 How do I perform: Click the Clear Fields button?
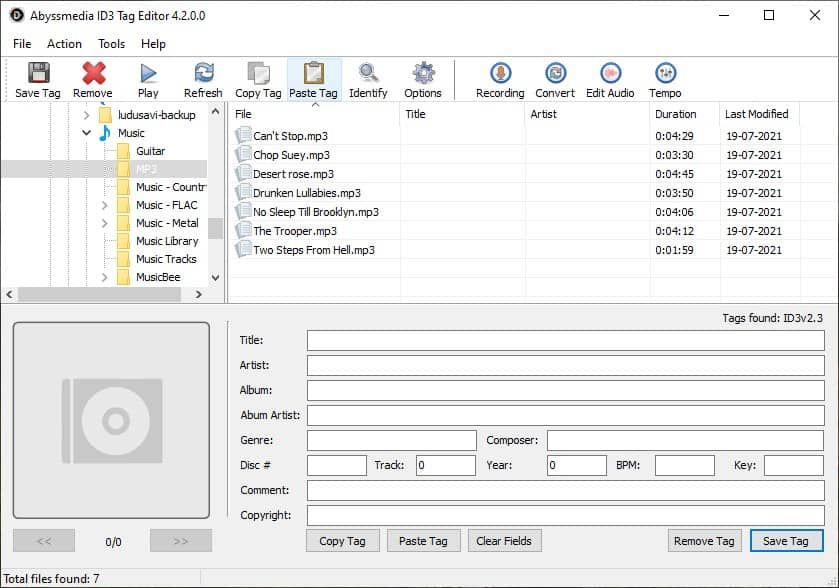click(504, 541)
